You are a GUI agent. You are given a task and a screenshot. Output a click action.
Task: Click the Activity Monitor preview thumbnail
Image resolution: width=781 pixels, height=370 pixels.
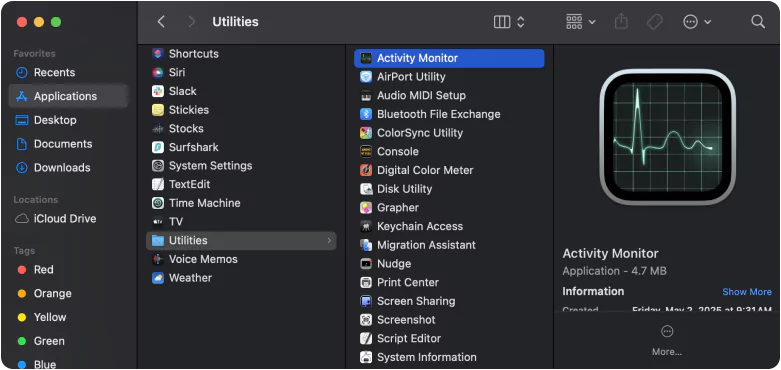tap(667, 137)
